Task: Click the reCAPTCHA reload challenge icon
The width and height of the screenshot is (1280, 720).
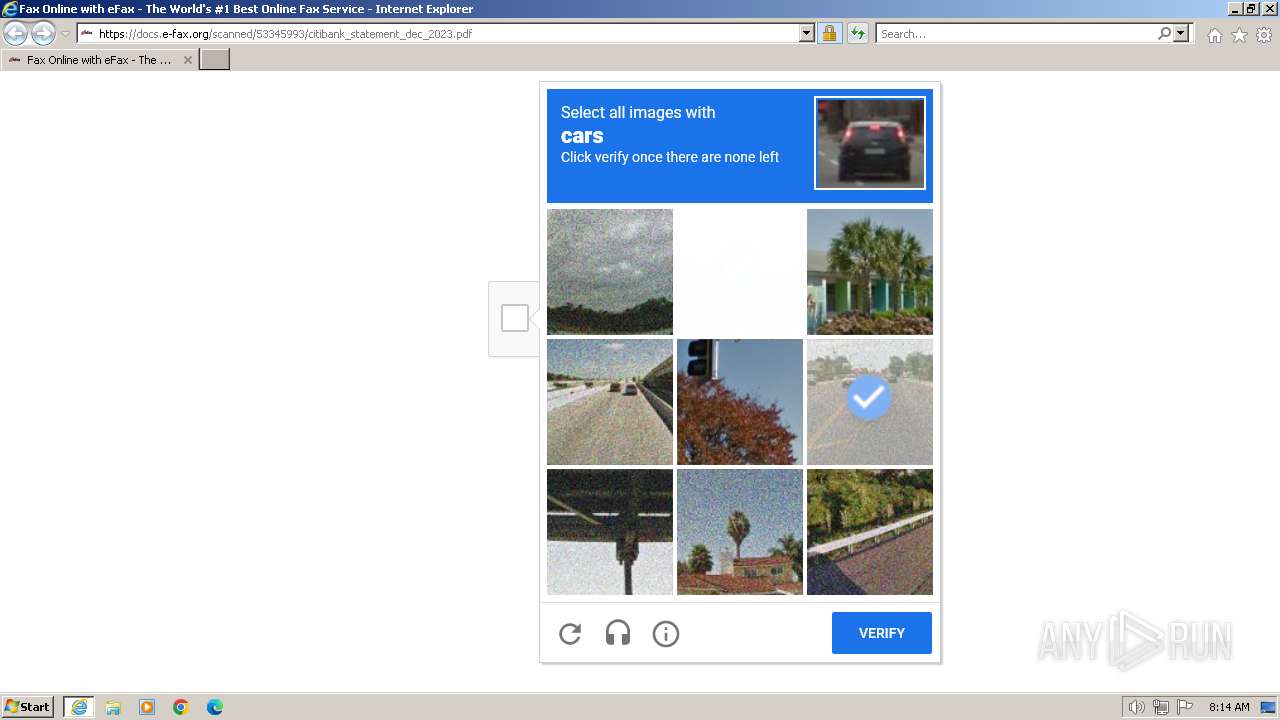Action: [570, 633]
